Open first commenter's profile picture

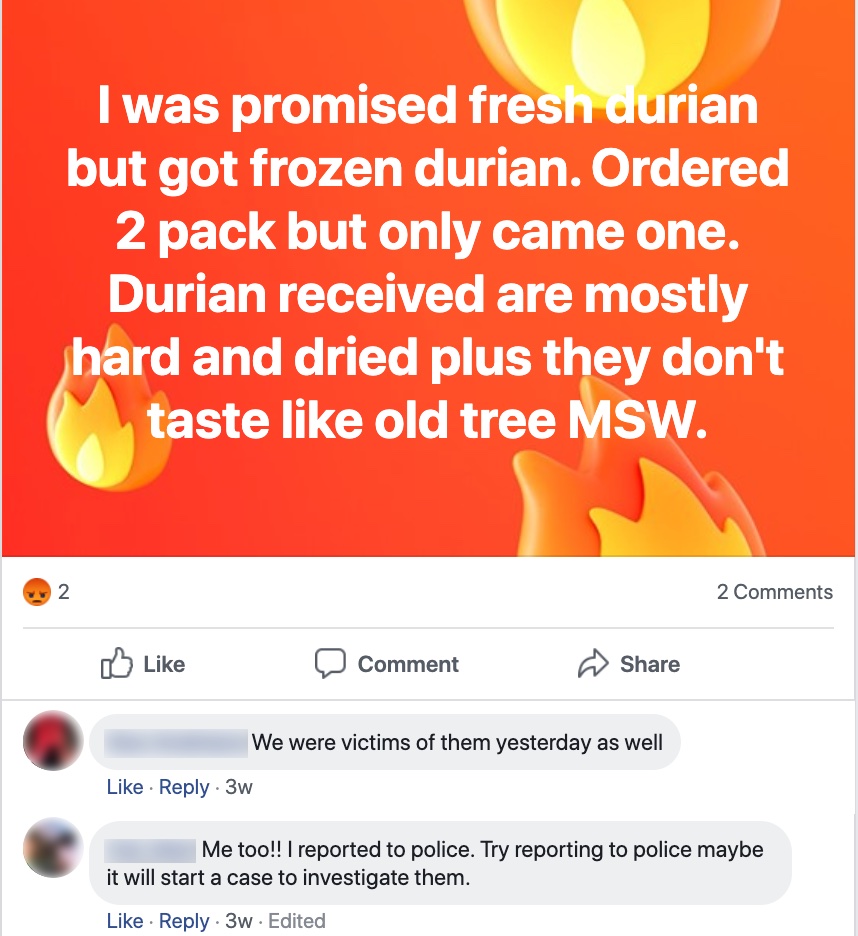[53, 740]
